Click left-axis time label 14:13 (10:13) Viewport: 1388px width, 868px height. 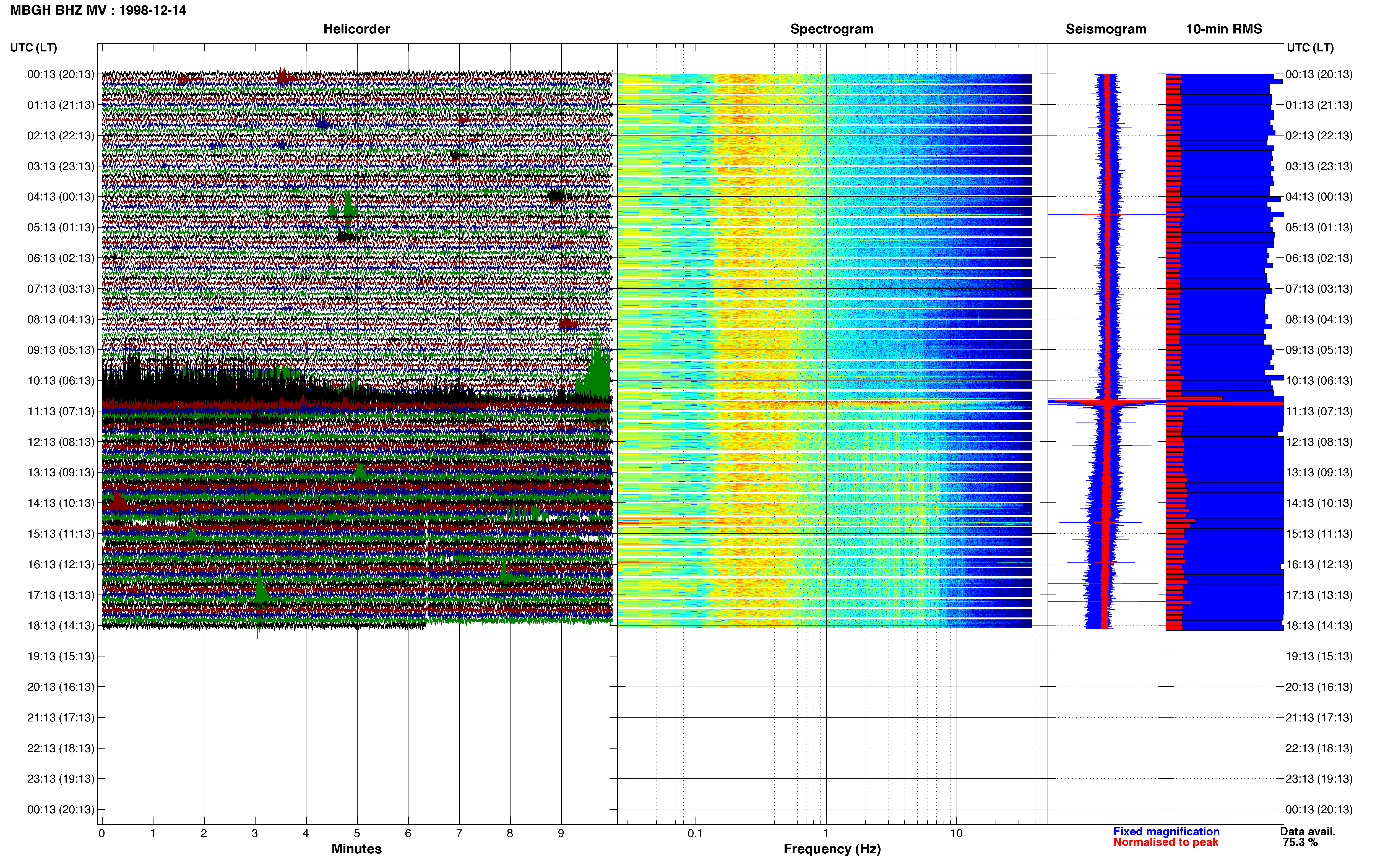pos(61,503)
